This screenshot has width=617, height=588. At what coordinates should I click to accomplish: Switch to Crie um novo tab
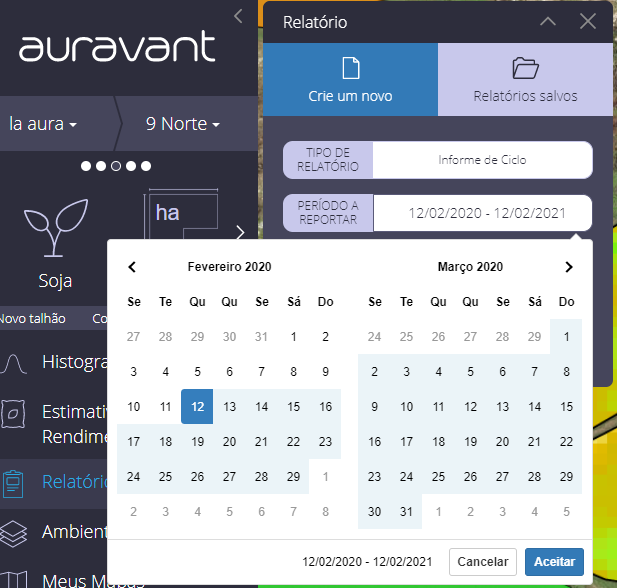[350, 80]
